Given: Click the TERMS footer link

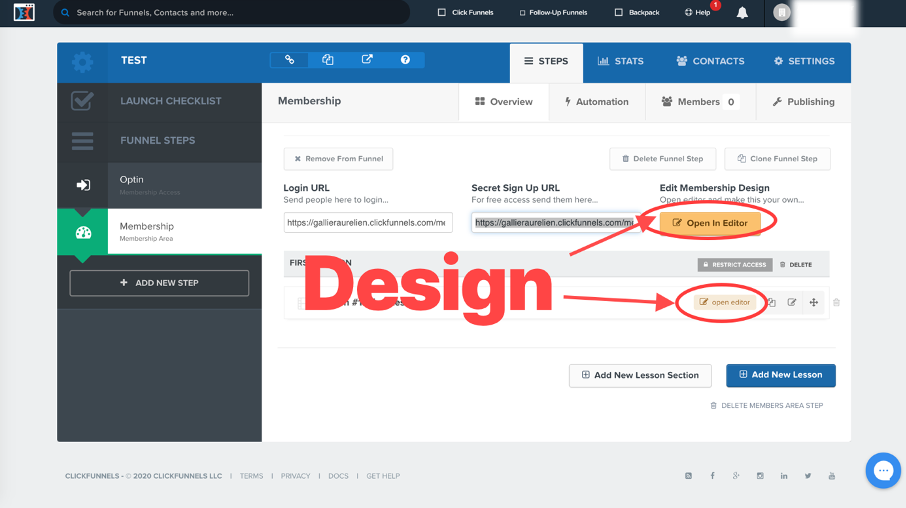Looking at the screenshot, I should tap(251, 476).
